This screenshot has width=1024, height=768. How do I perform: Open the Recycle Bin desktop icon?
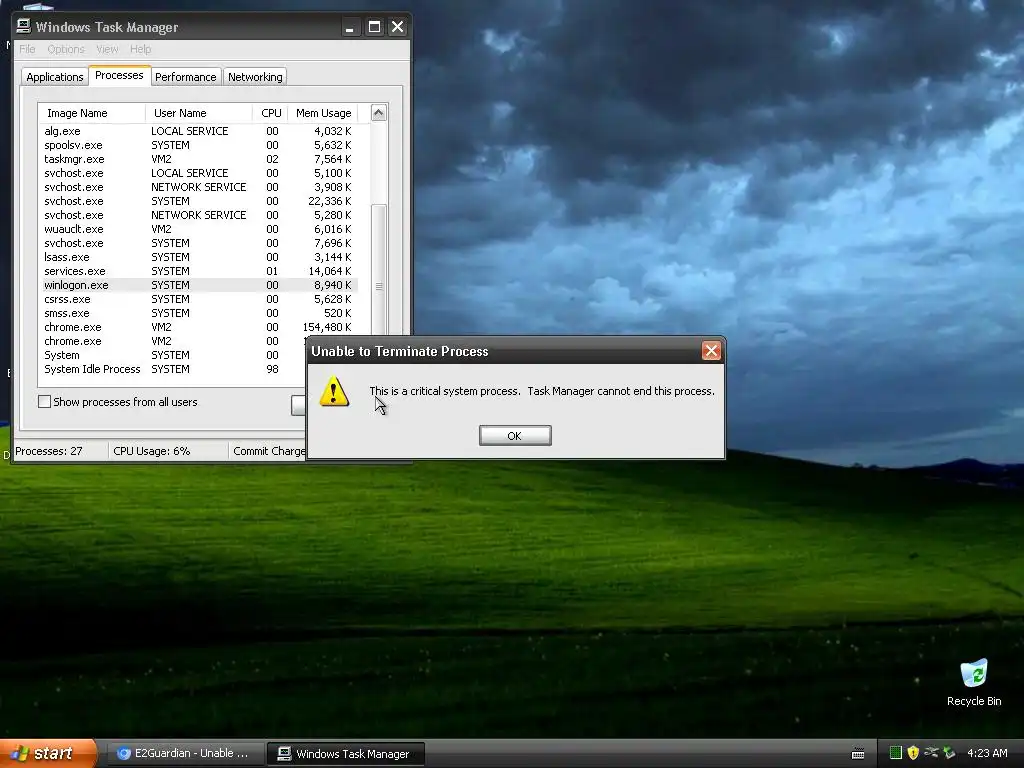[x=974, y=682]
